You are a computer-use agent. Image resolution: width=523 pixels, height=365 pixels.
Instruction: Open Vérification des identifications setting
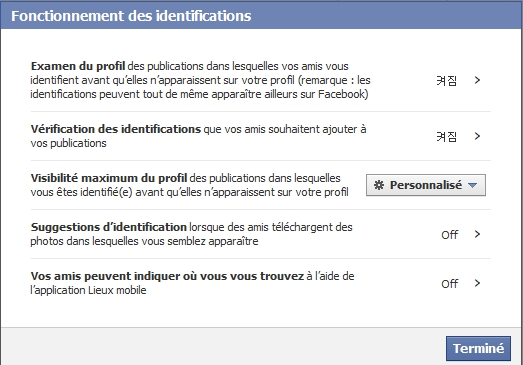point(261,136)
